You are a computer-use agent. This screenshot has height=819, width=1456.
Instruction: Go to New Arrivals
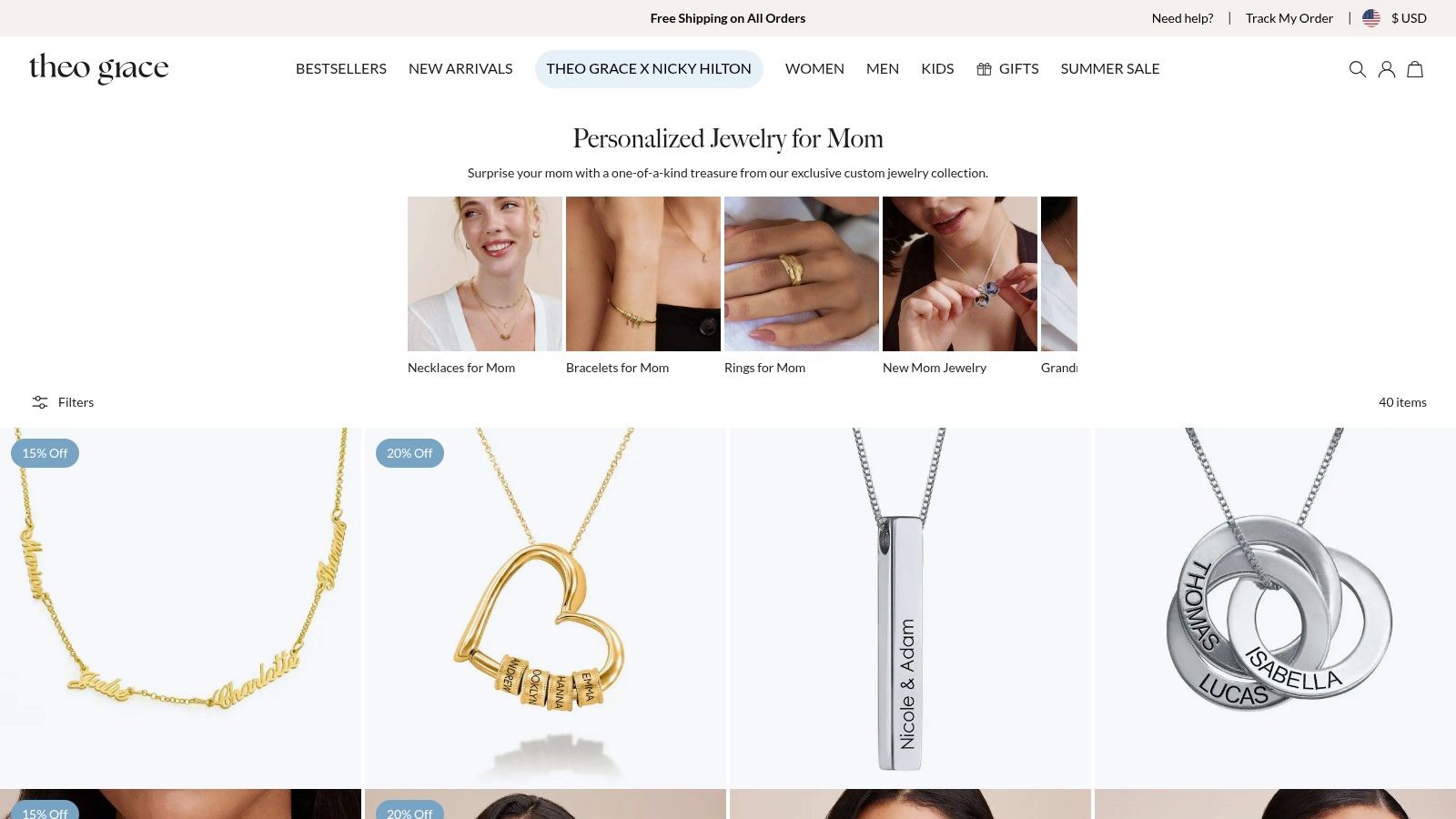click(460, 69)
